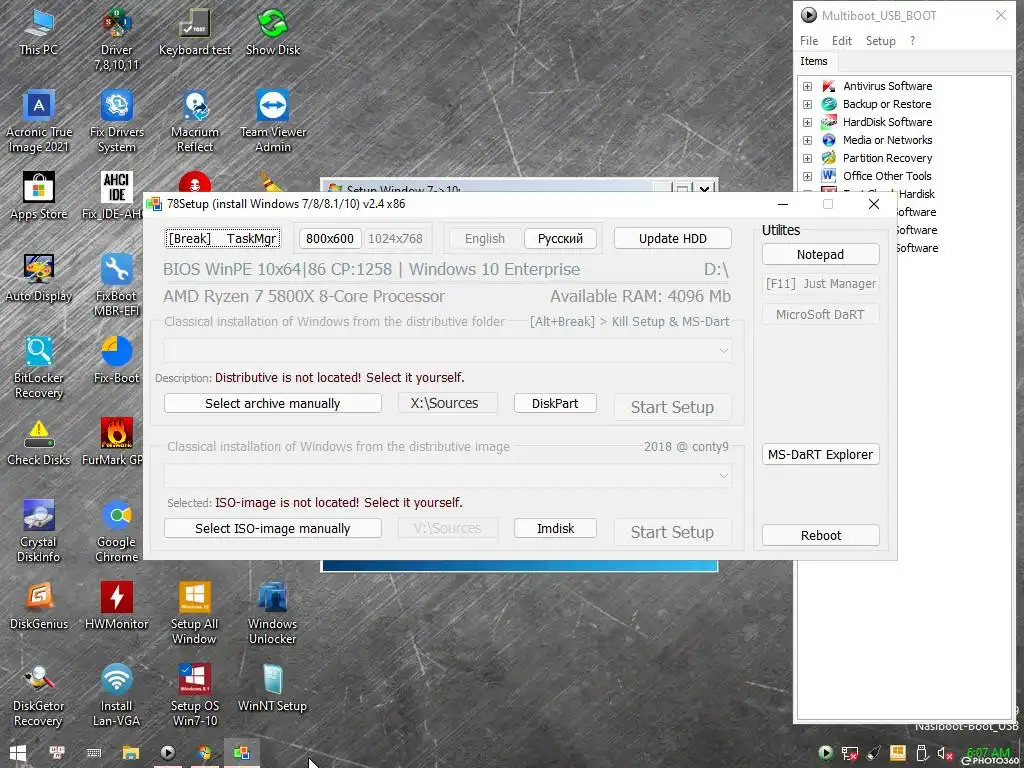
Task: Open Team Viewer Admin icon
Action: [273, 122]
